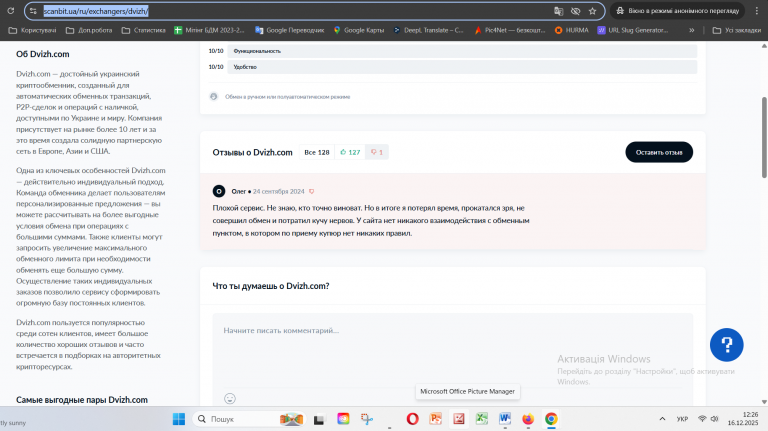The image size is (768, 431).
Task: Open the Google Карты bookmark
Action: tap(359, 30)
